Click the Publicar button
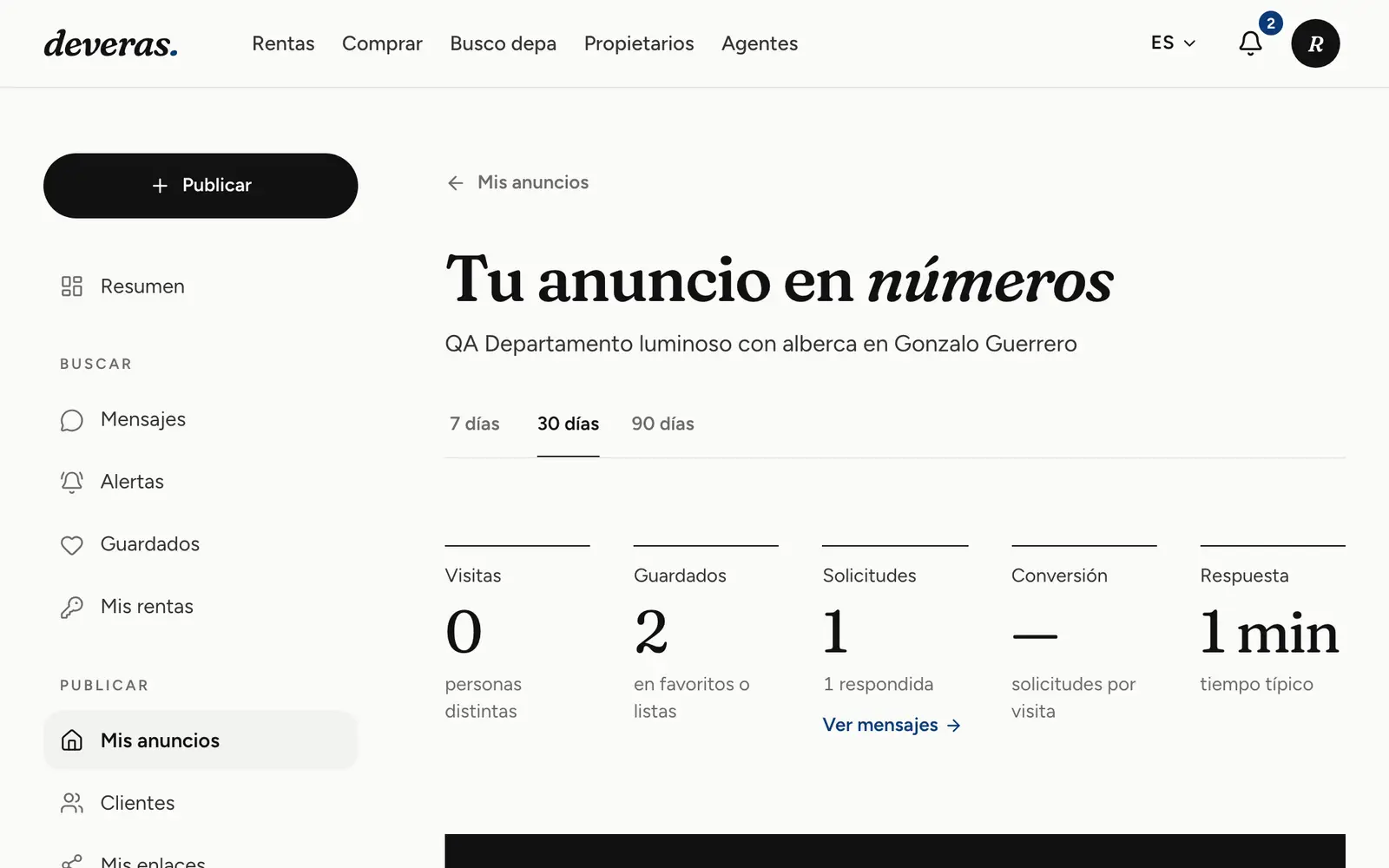 (x=201, y=186)
